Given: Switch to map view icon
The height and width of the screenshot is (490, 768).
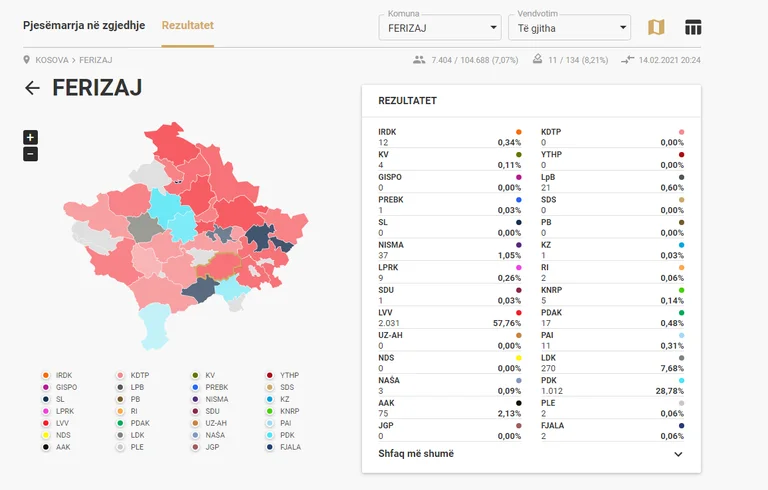Looking at the screenshot, I should (656, 27).
